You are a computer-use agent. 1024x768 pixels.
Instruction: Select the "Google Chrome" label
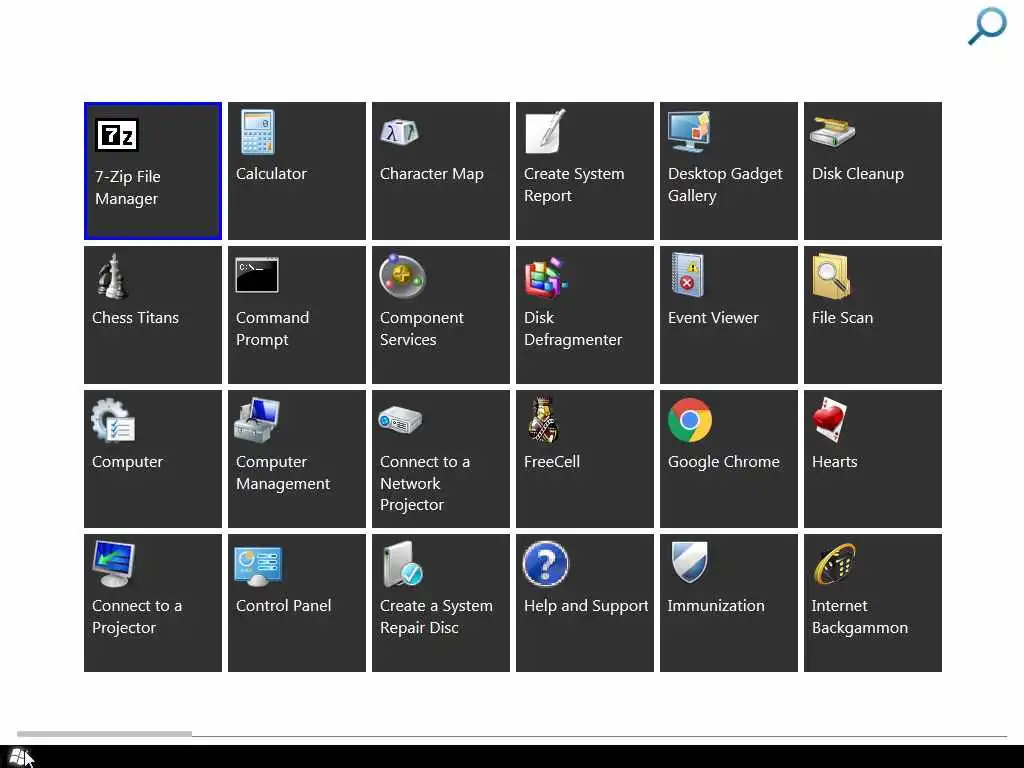pos(724,462)
